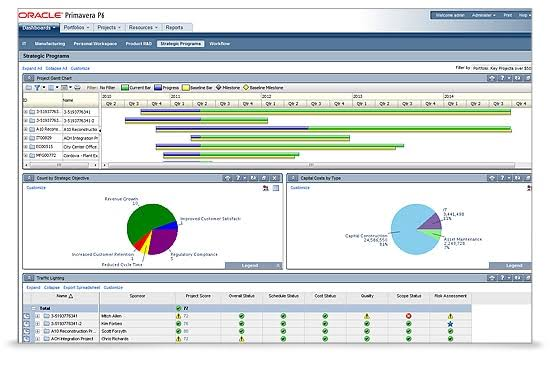Click Customize in Capital Costs by Type

tap(300, 188)
